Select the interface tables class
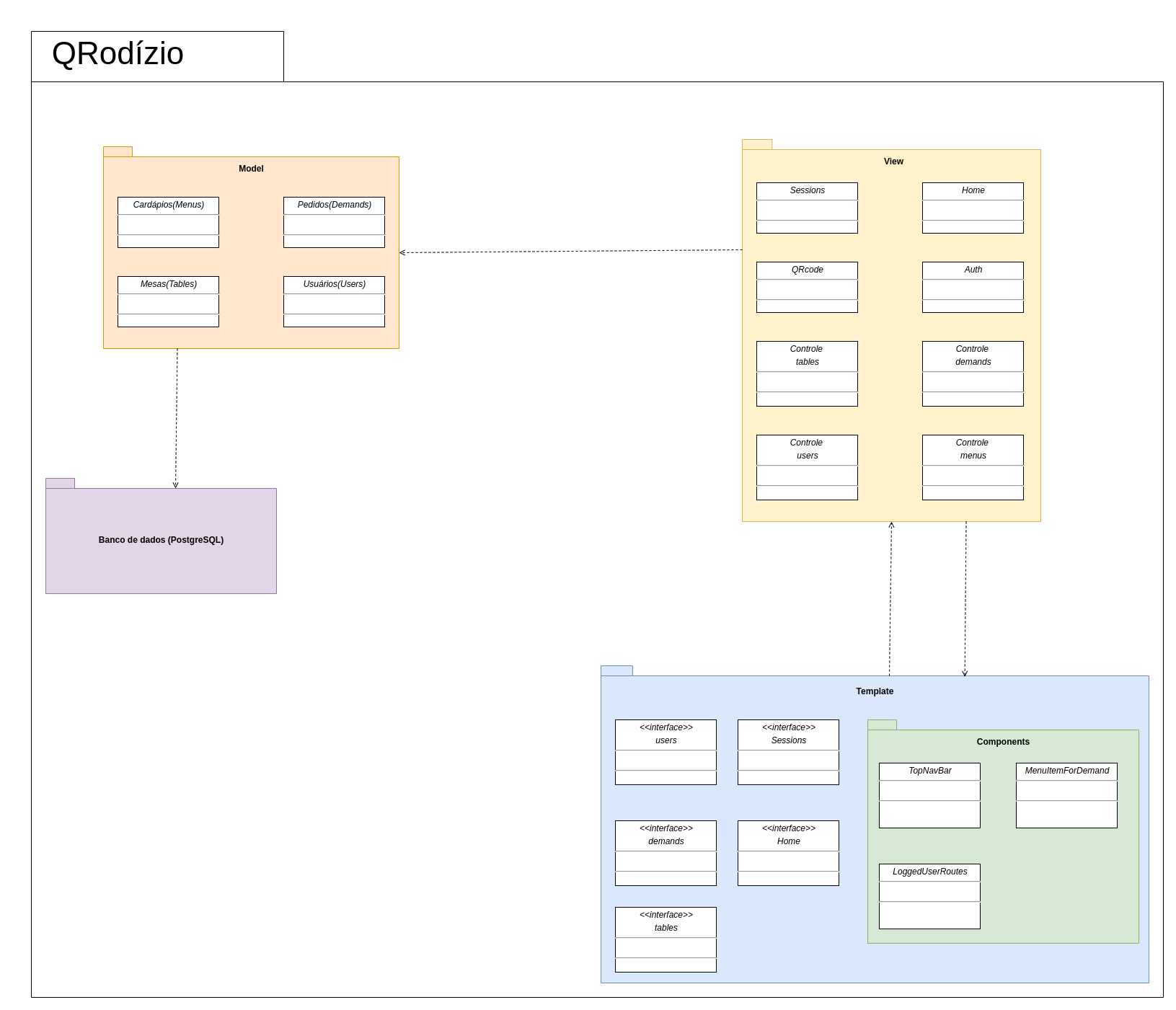1176x1010 pixels. point(666,939)
